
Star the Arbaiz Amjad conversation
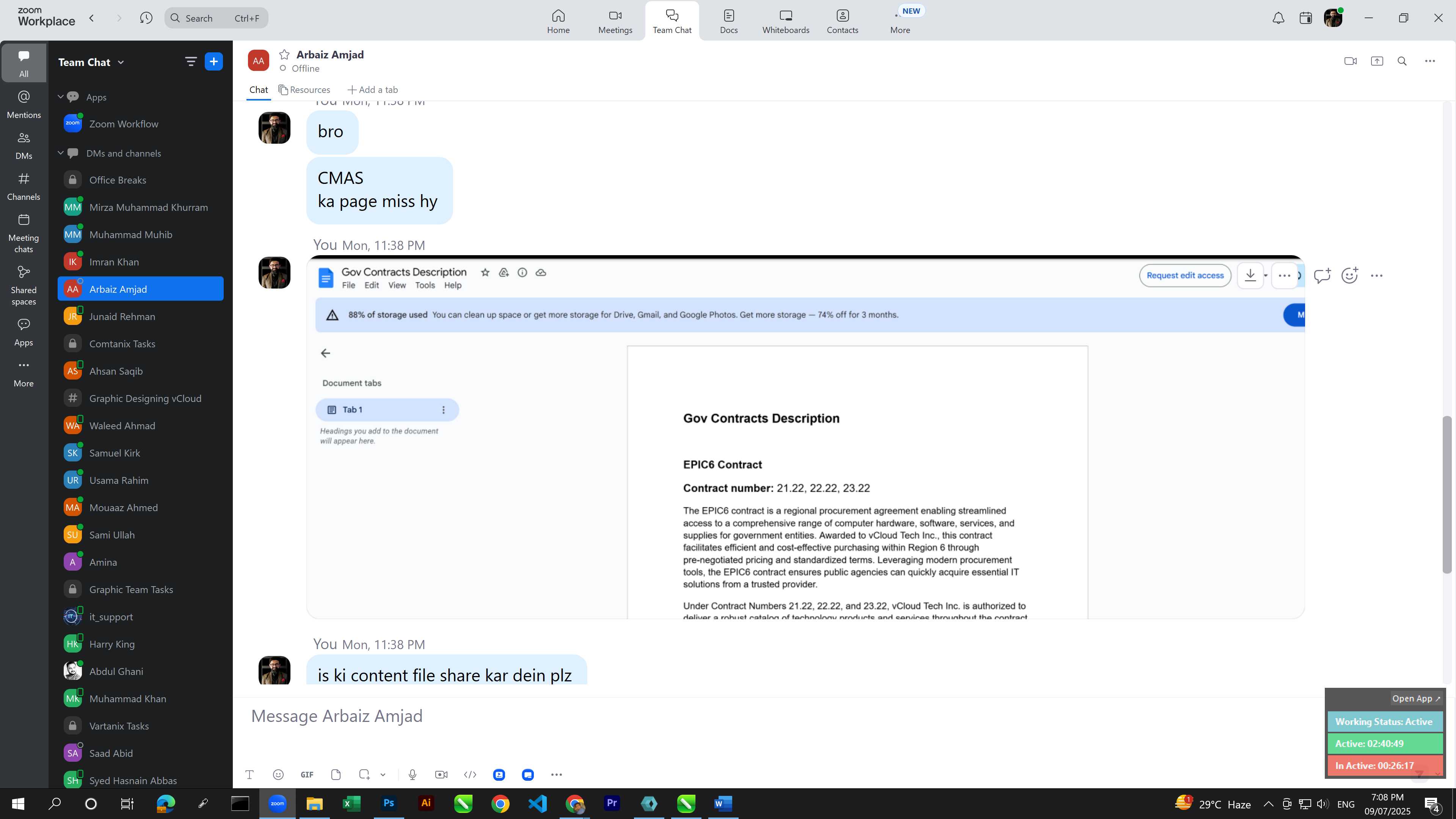284,54
